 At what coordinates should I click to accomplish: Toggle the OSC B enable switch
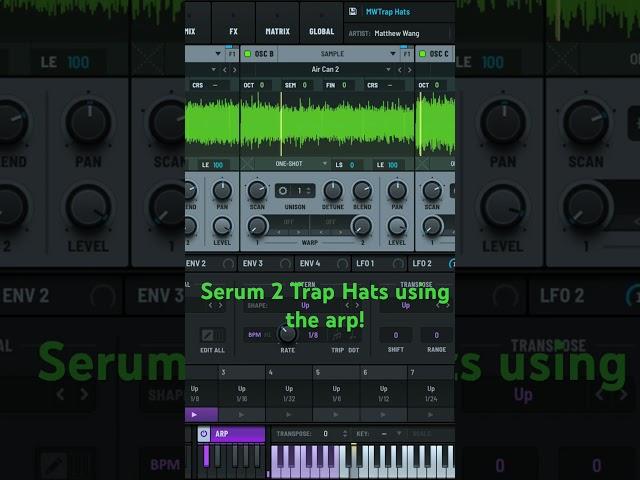pos(247,54)
